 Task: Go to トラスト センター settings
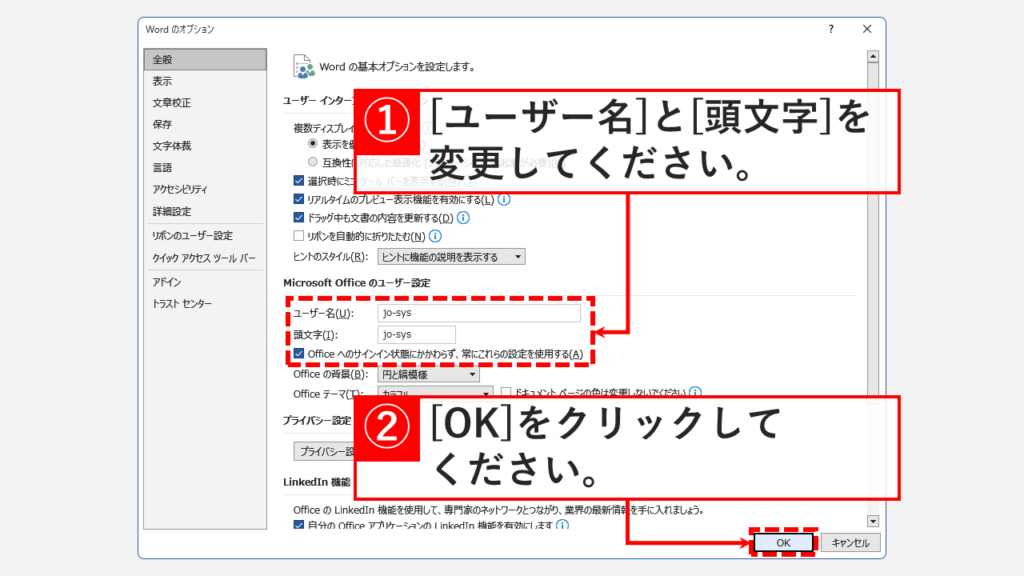point(182,303)
